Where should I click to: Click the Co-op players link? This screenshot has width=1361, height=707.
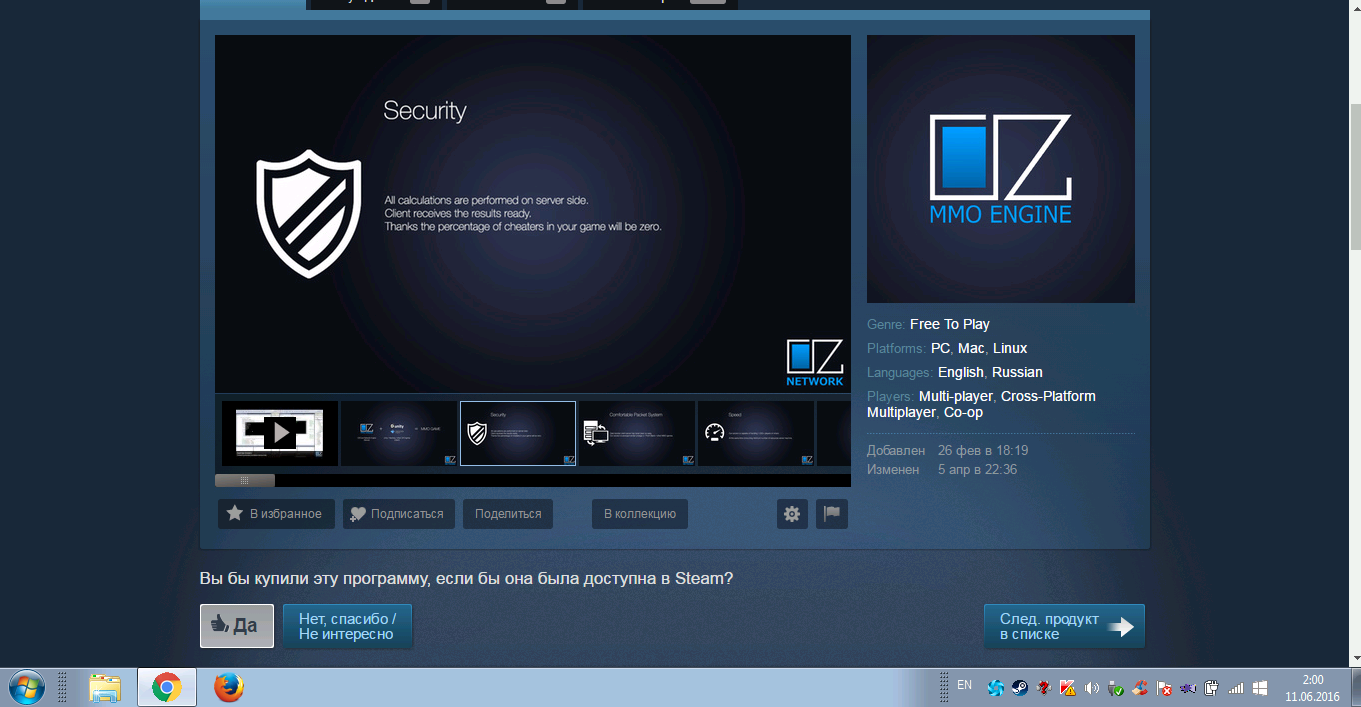click(963, 412)
